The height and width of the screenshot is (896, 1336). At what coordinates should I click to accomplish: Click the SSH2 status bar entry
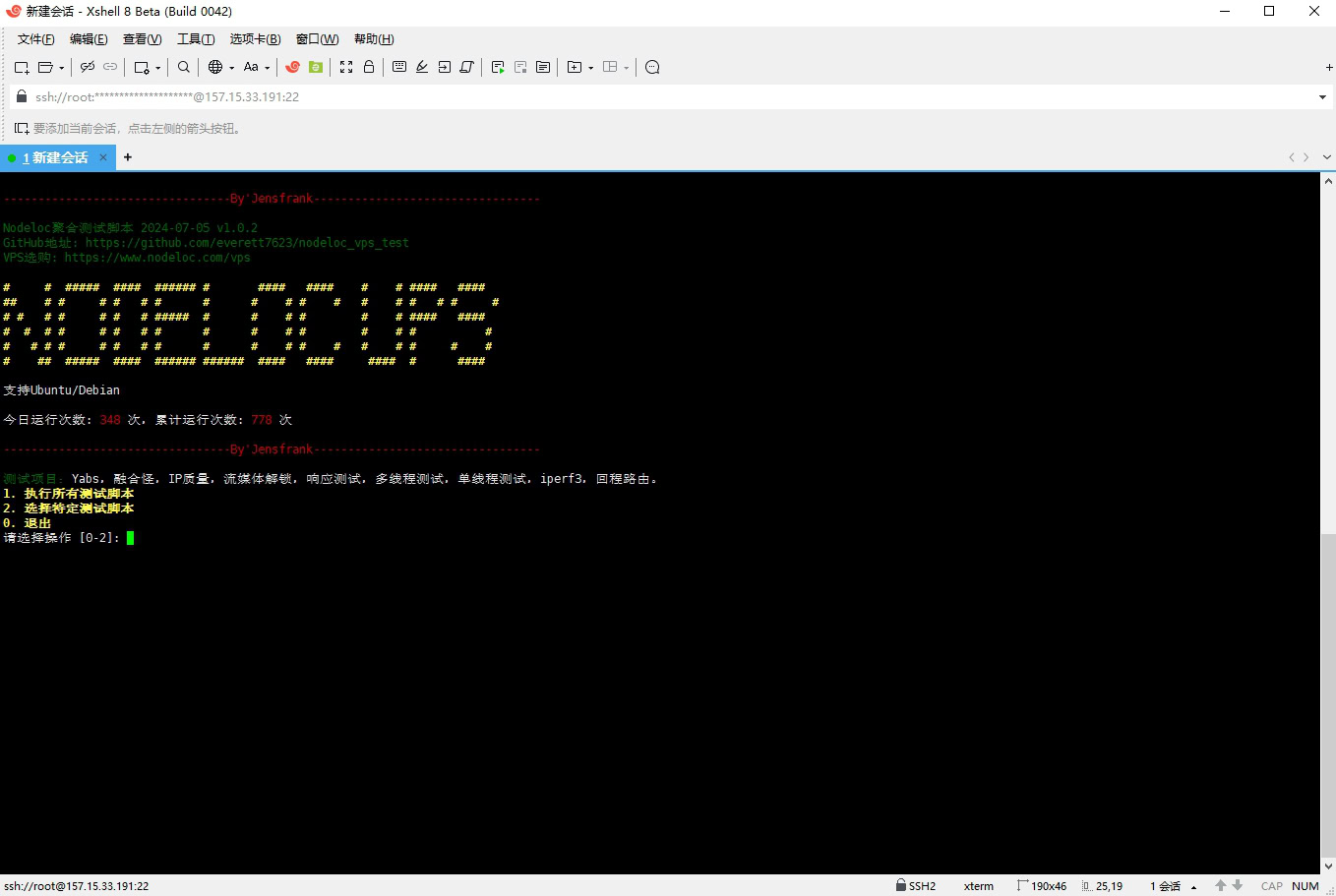pos(916,886)
